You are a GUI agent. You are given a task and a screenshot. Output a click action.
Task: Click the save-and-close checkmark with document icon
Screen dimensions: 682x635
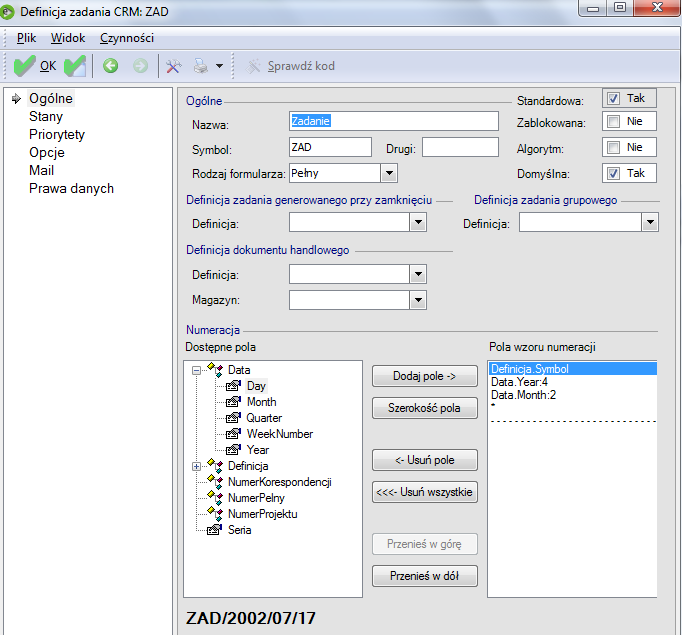click(x=75, y=66)
